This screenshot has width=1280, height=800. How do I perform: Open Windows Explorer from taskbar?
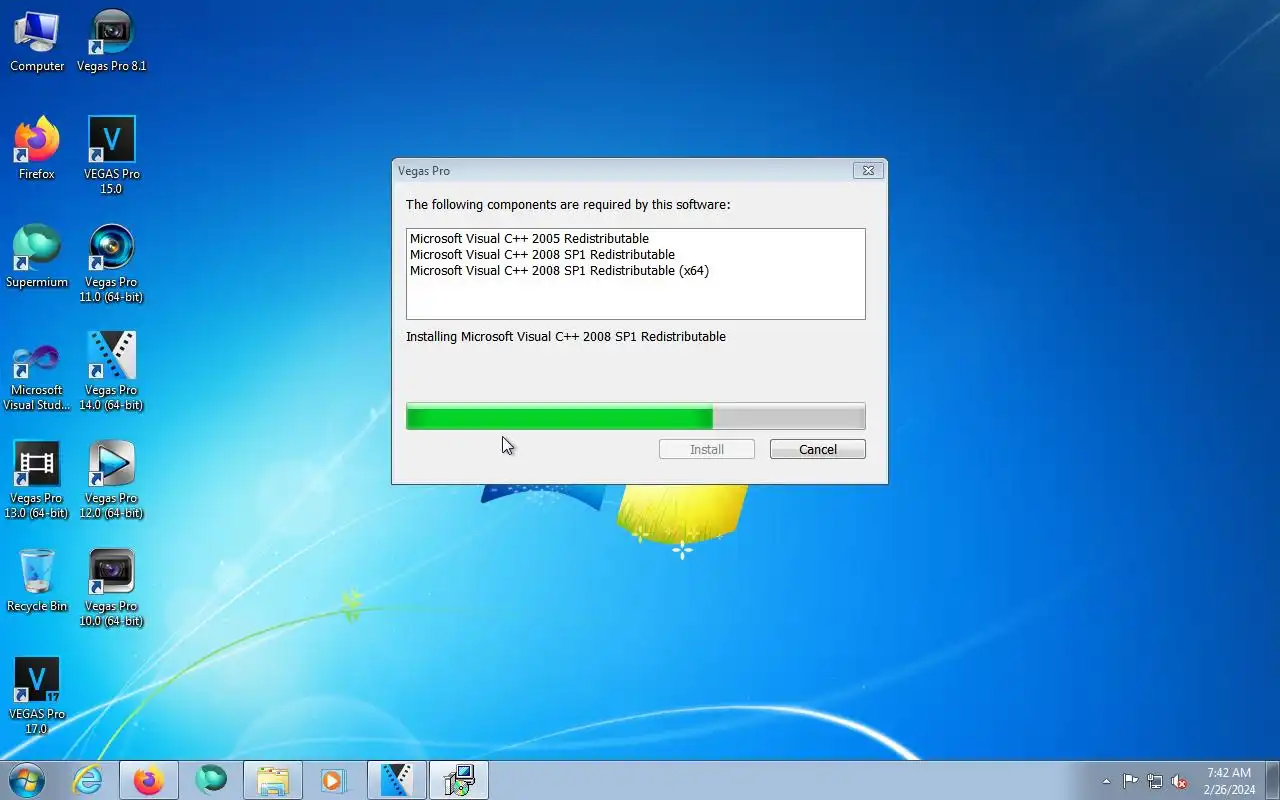click(x=273, y=780)
